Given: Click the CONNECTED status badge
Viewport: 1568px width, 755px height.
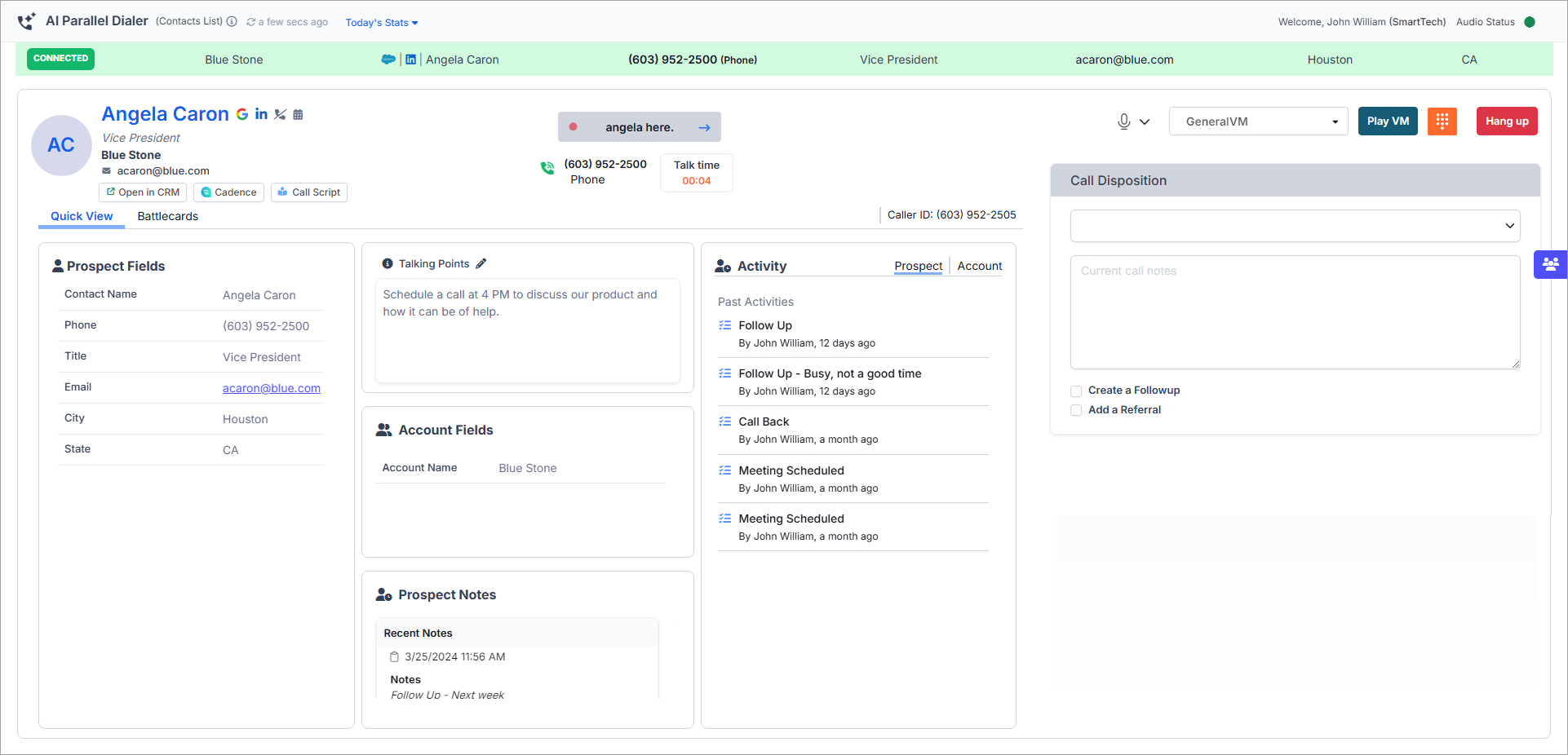Looking at the screenshot, I should coord(60,59).
